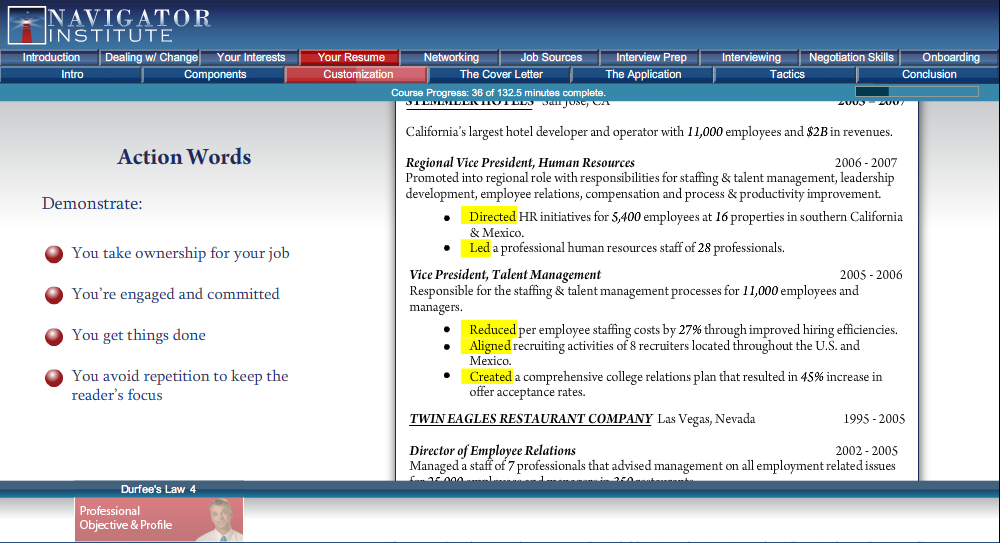Switch to the Job Sources tab
Viewport: 1000px width, 543px height.
(x=551, y=57)
